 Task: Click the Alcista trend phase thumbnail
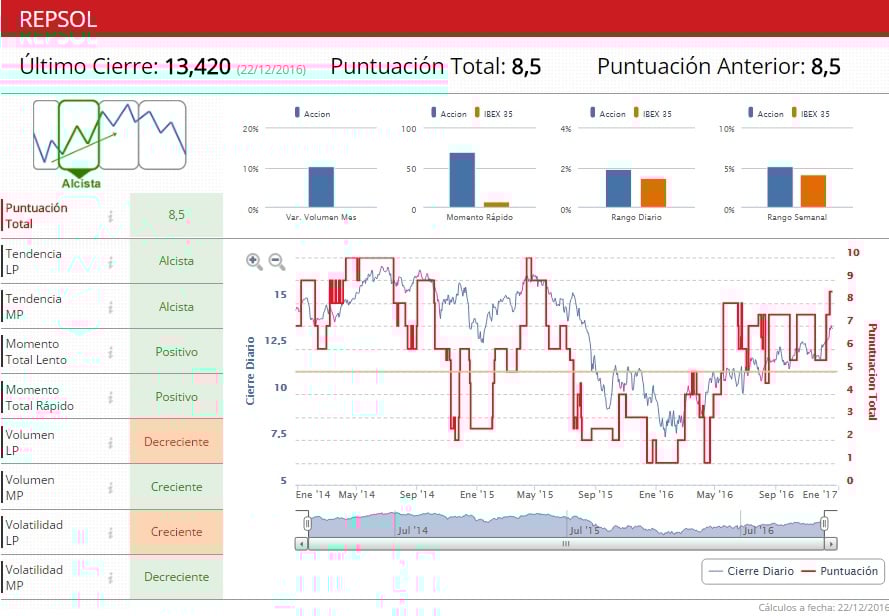(79, 135)
